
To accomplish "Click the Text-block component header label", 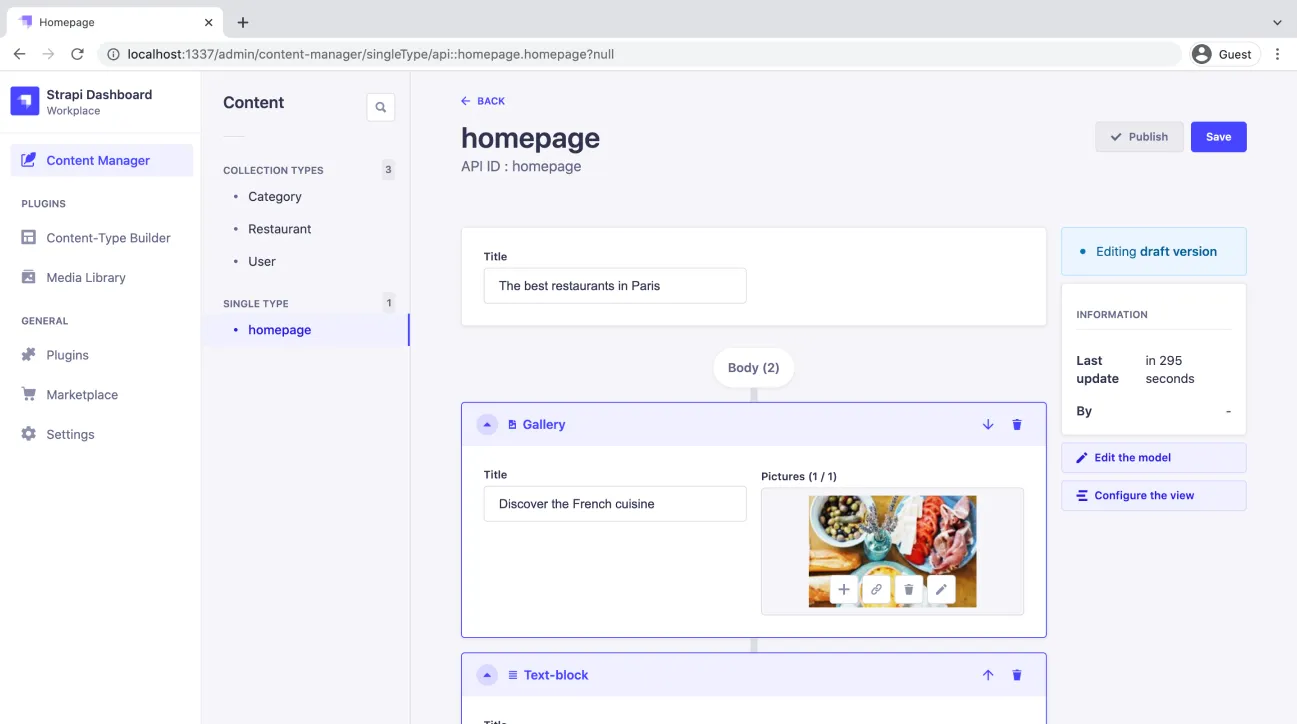I will pyautogui.click(x=556, y=675).
